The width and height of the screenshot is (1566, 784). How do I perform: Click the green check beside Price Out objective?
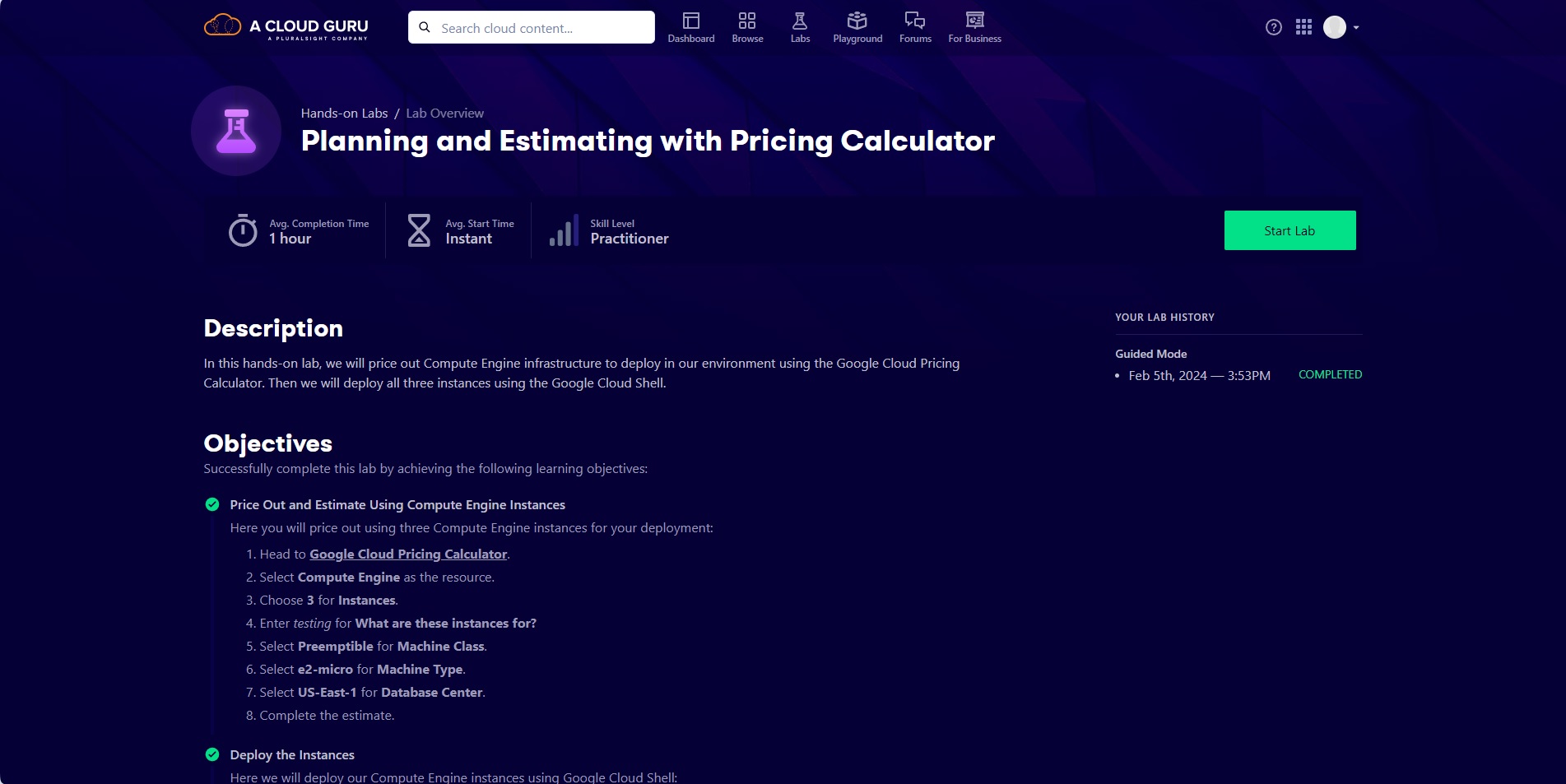coord(212,504)
